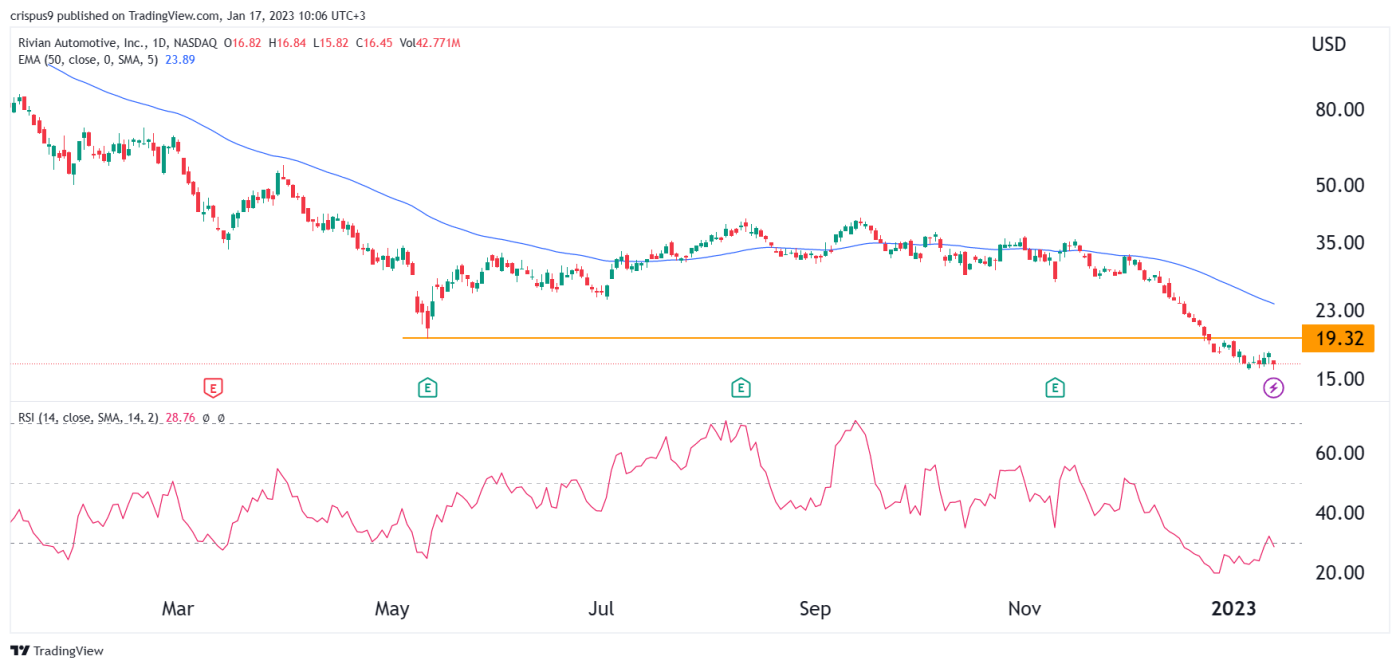Click the volume readout Vol42.771M
The image size is (1400, 668).
[431, 43]
